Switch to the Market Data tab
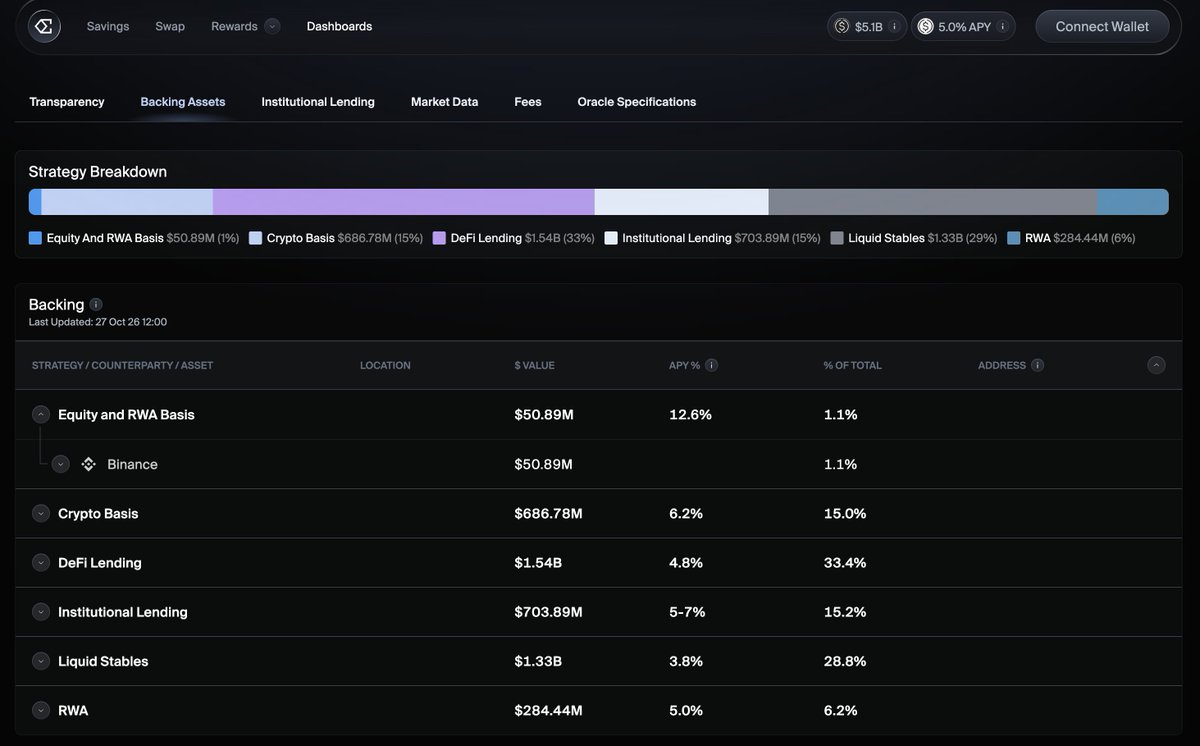This screenshot has height=746, width=1200. click(x=444, y=102)
